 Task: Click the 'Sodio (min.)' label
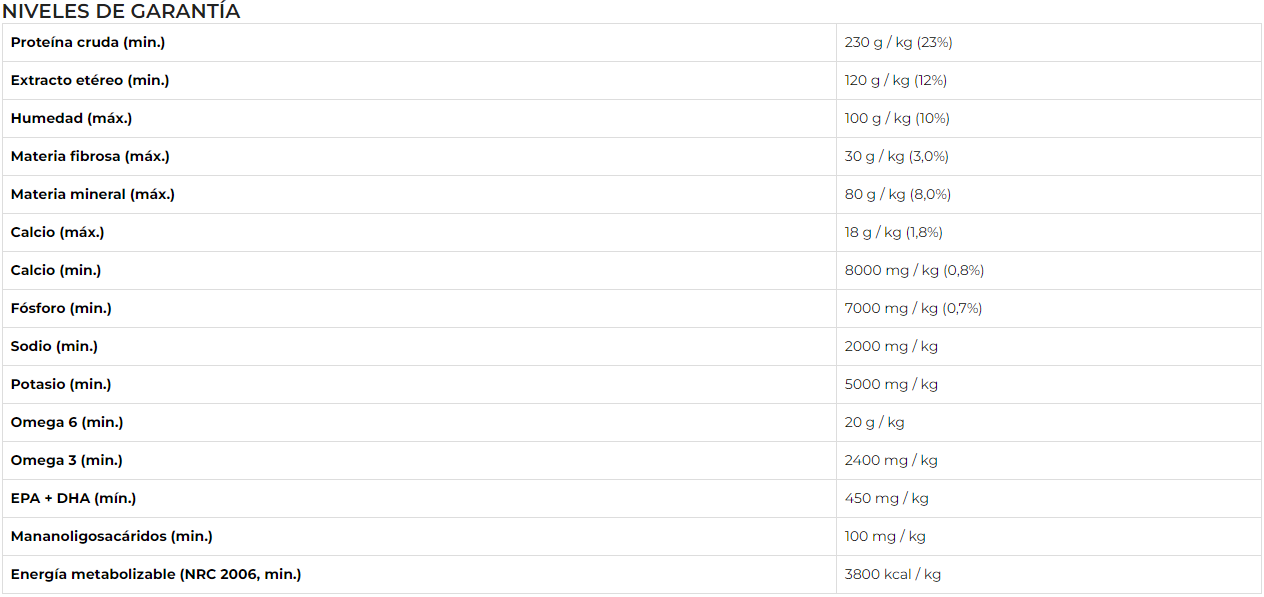click(54, 346)
